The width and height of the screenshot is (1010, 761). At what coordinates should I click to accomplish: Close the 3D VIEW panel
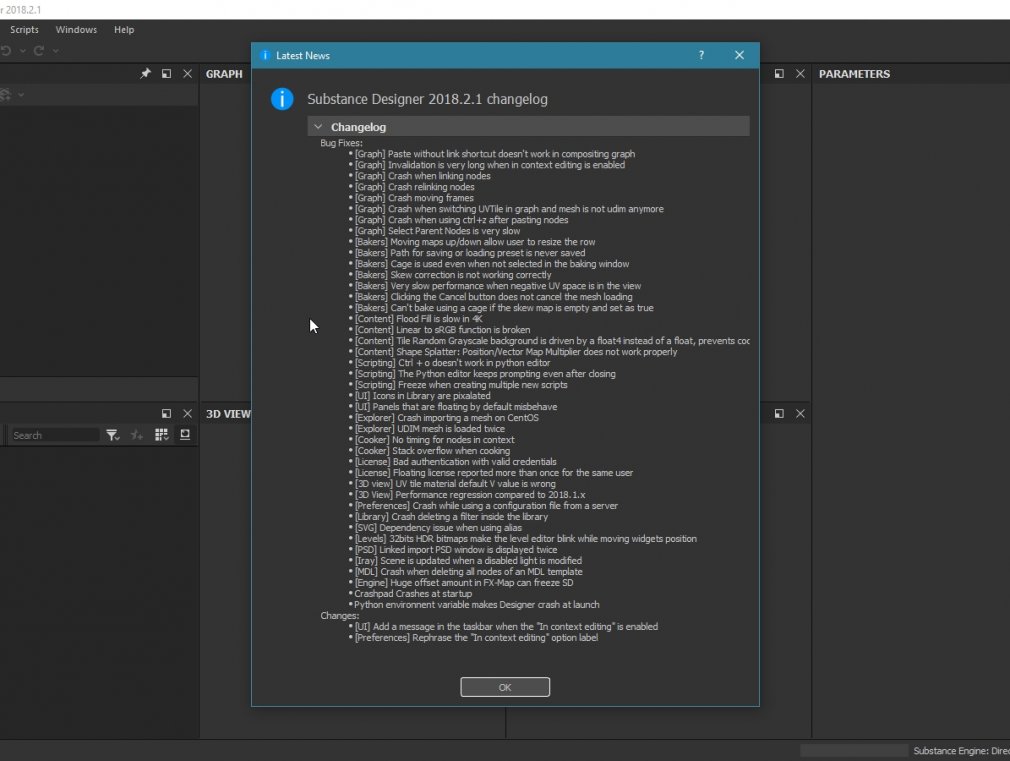coord(800,413)
